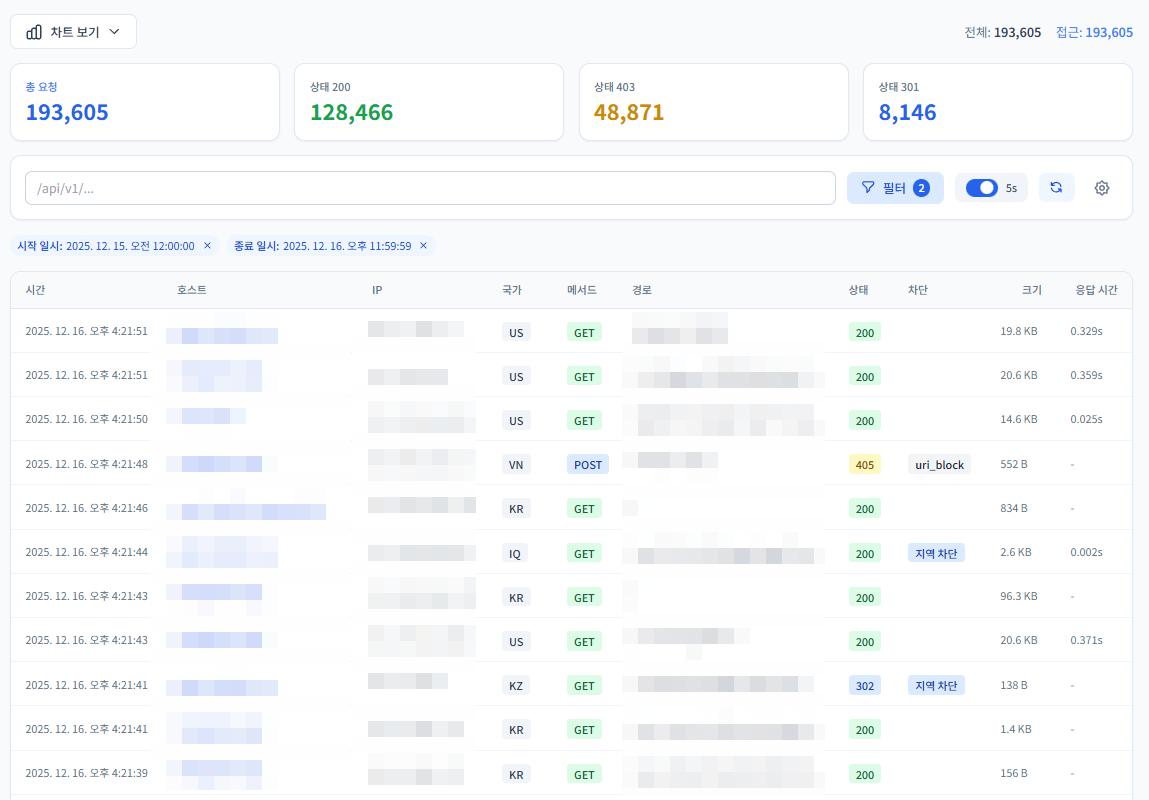
Task: Sort the table by the 시간 column
Action: pos(37,290)
